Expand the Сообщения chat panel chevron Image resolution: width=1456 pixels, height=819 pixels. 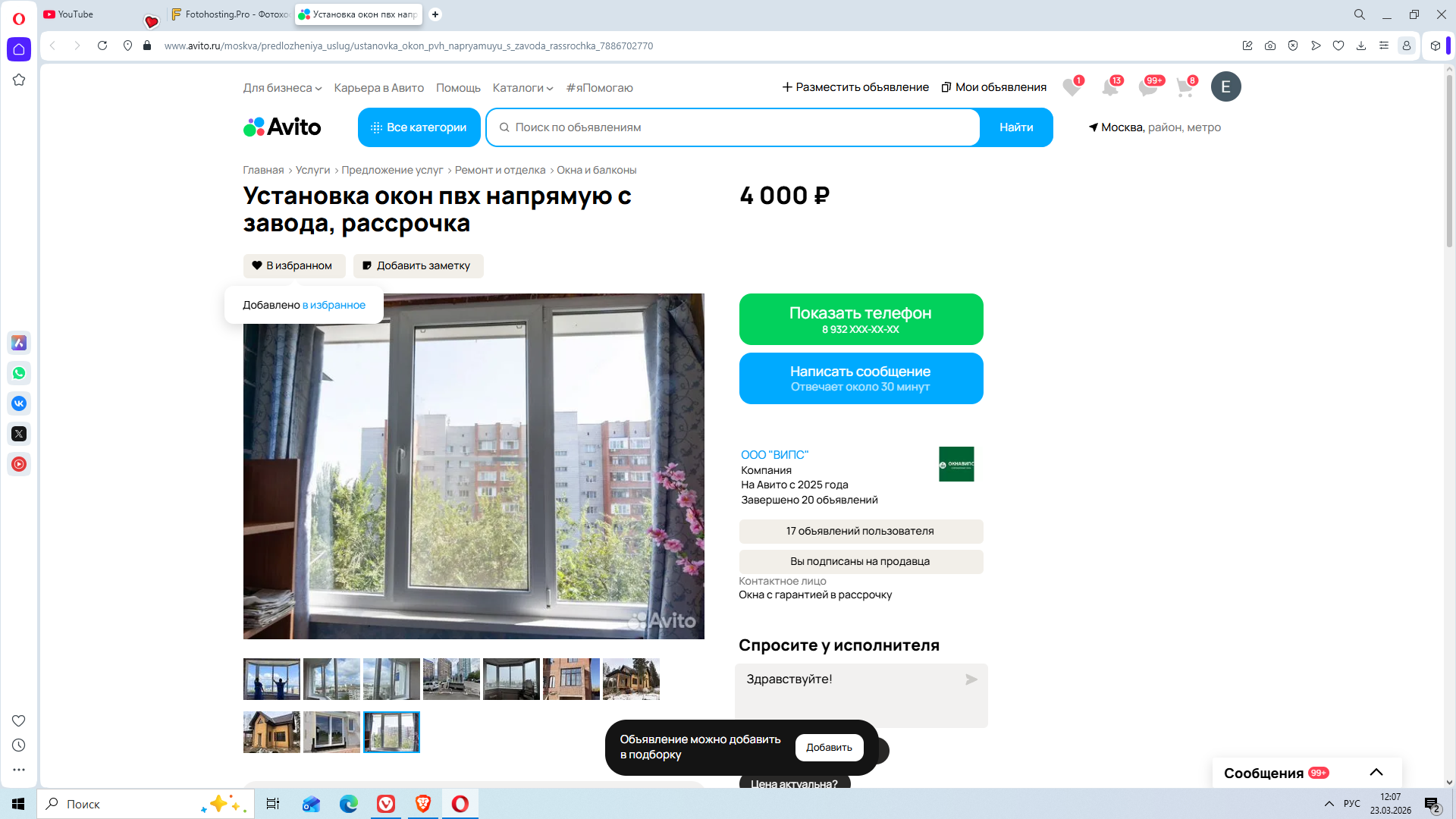tap(1376, 773)
